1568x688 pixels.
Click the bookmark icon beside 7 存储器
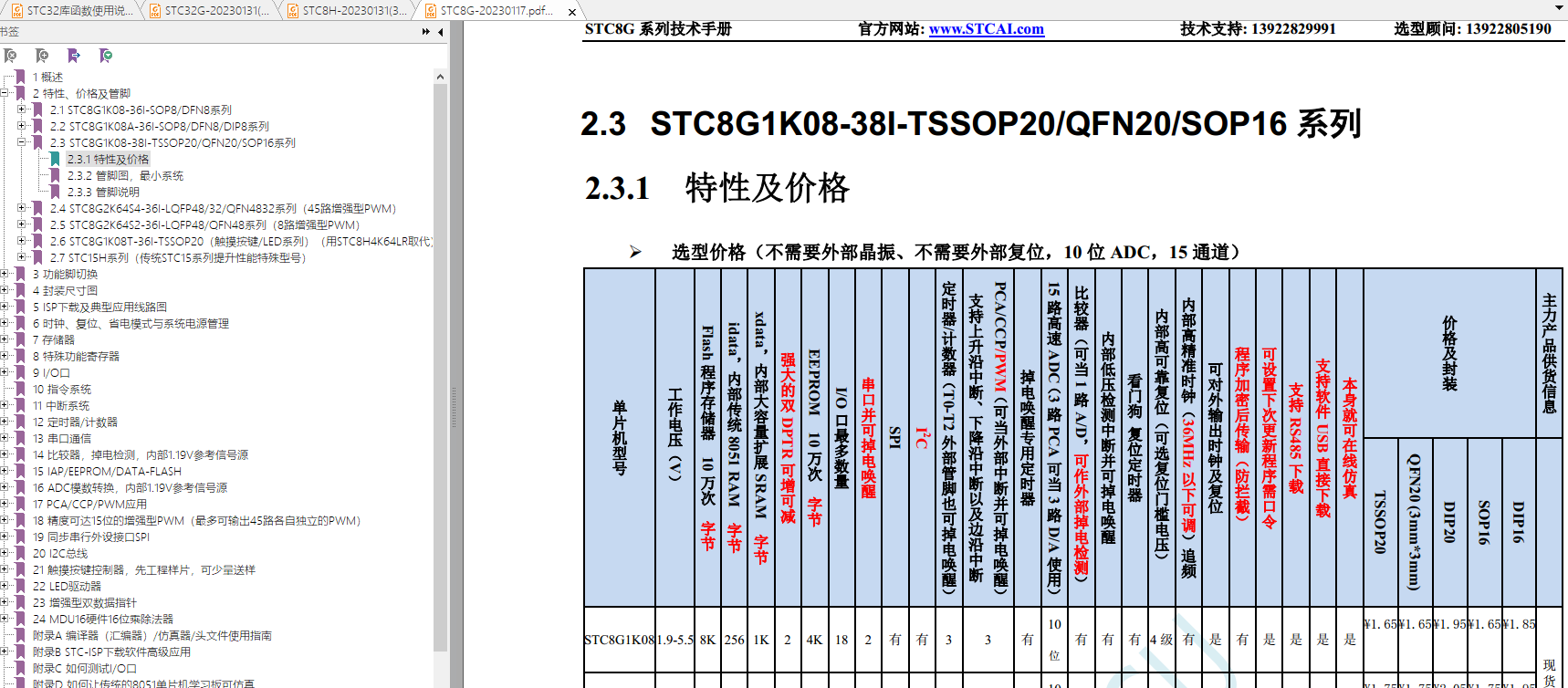pyautogui.click(x=21, y=339)
